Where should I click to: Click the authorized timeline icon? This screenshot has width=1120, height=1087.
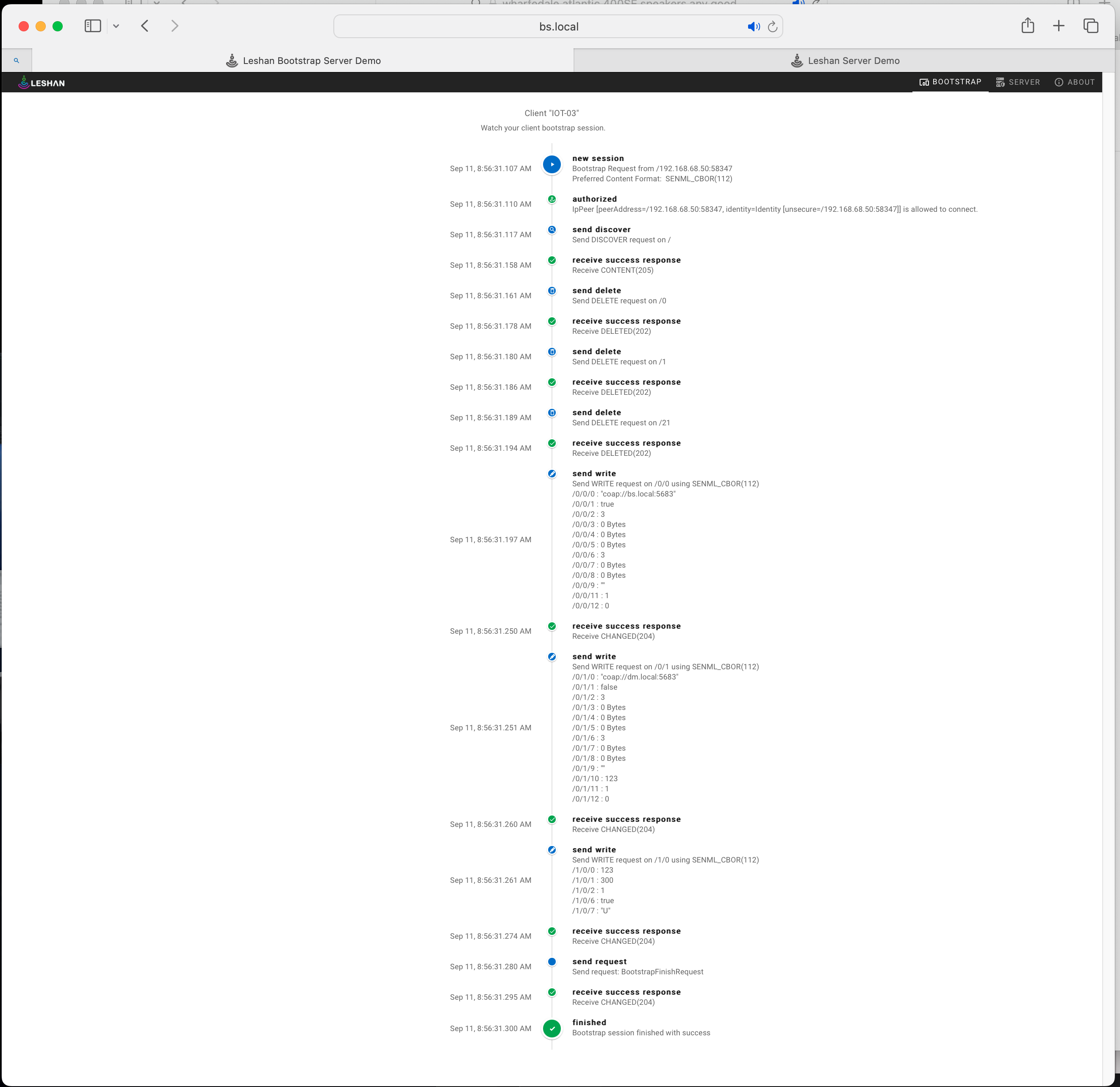(x=552, y=200)
